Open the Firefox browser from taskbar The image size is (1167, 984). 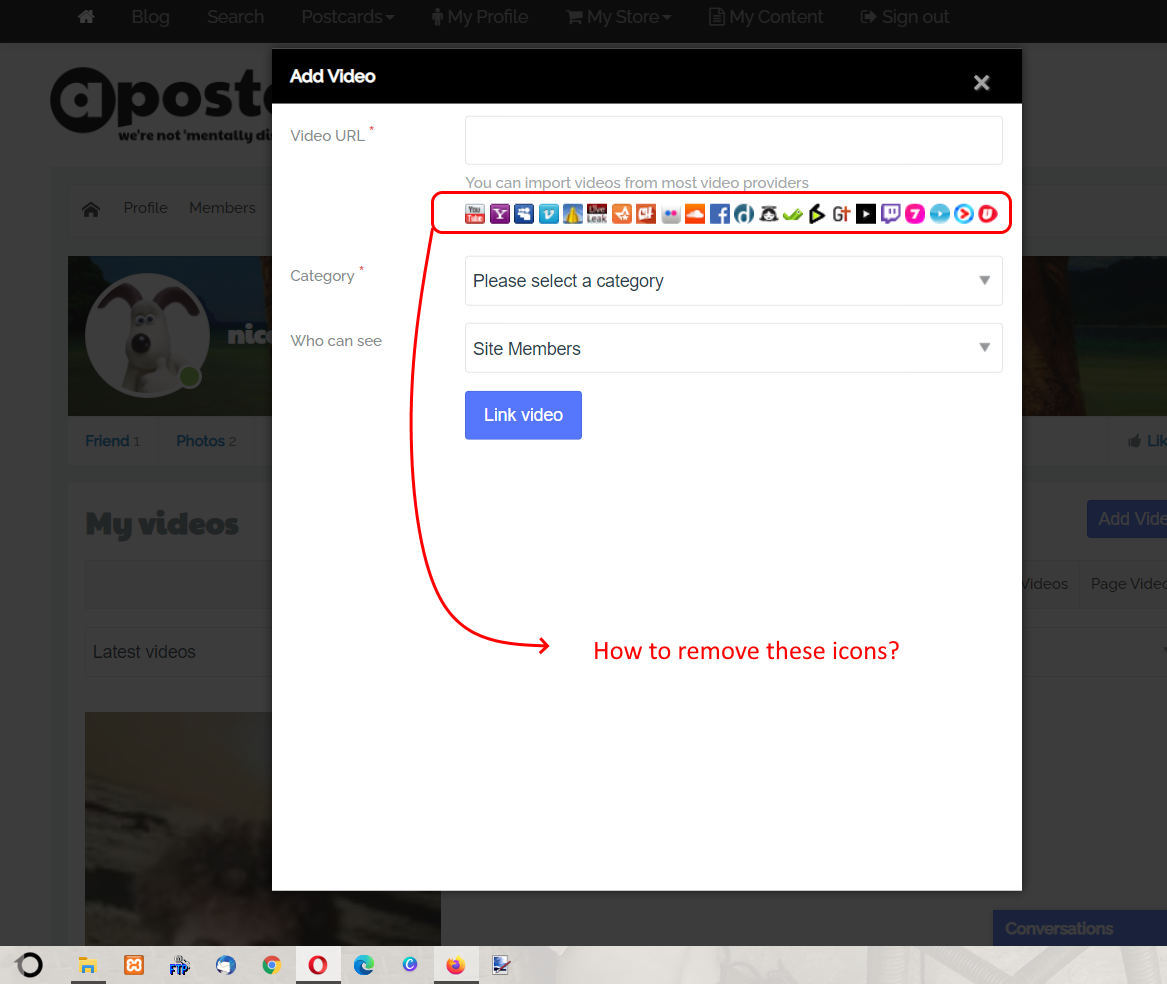pyautogui.click(x=455, y=965)
